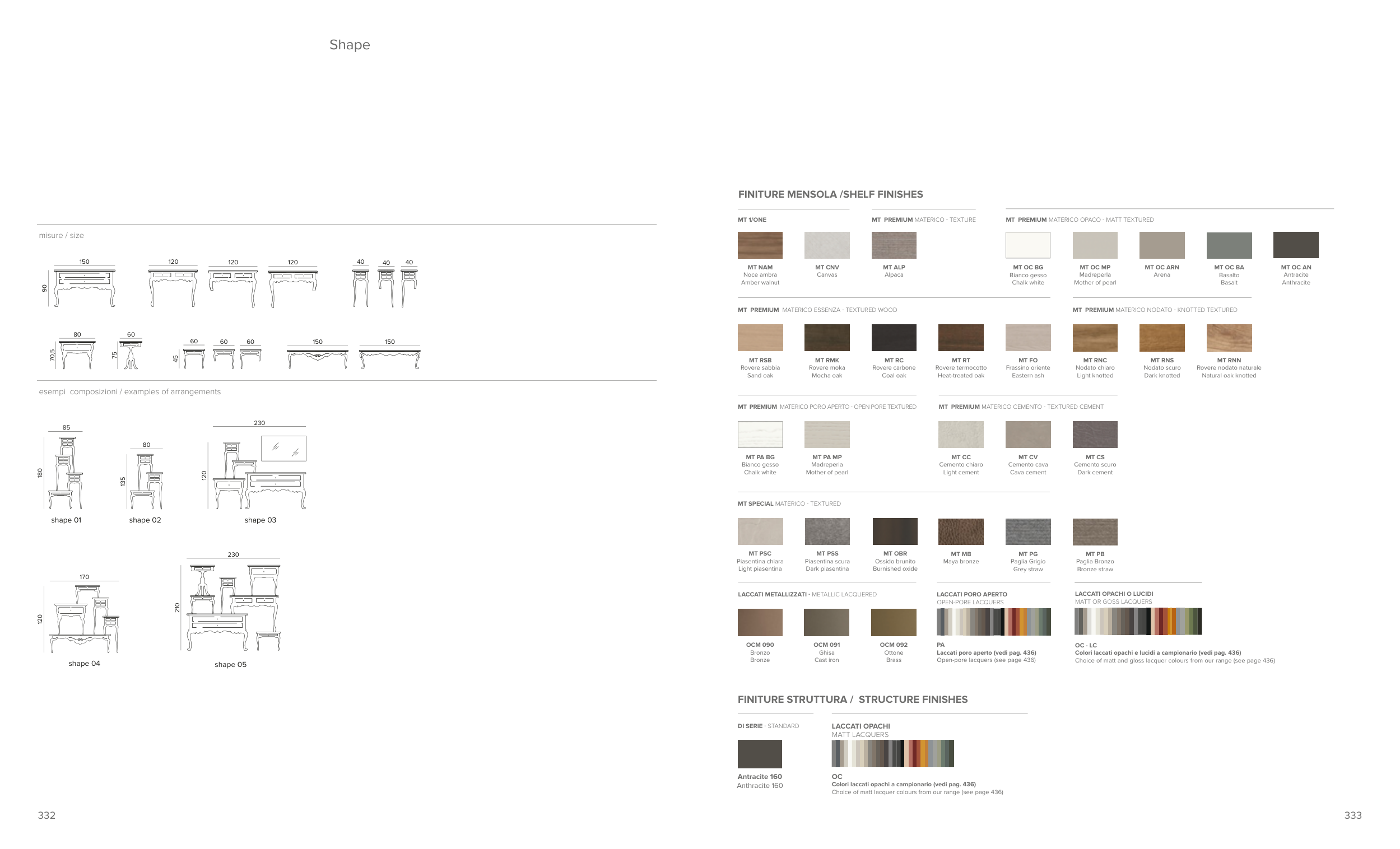Pick the MT OC AN Anthracite swatch
This screenshot has height=849, width=1400.
pyautogui.click(x=1295, y=245)
